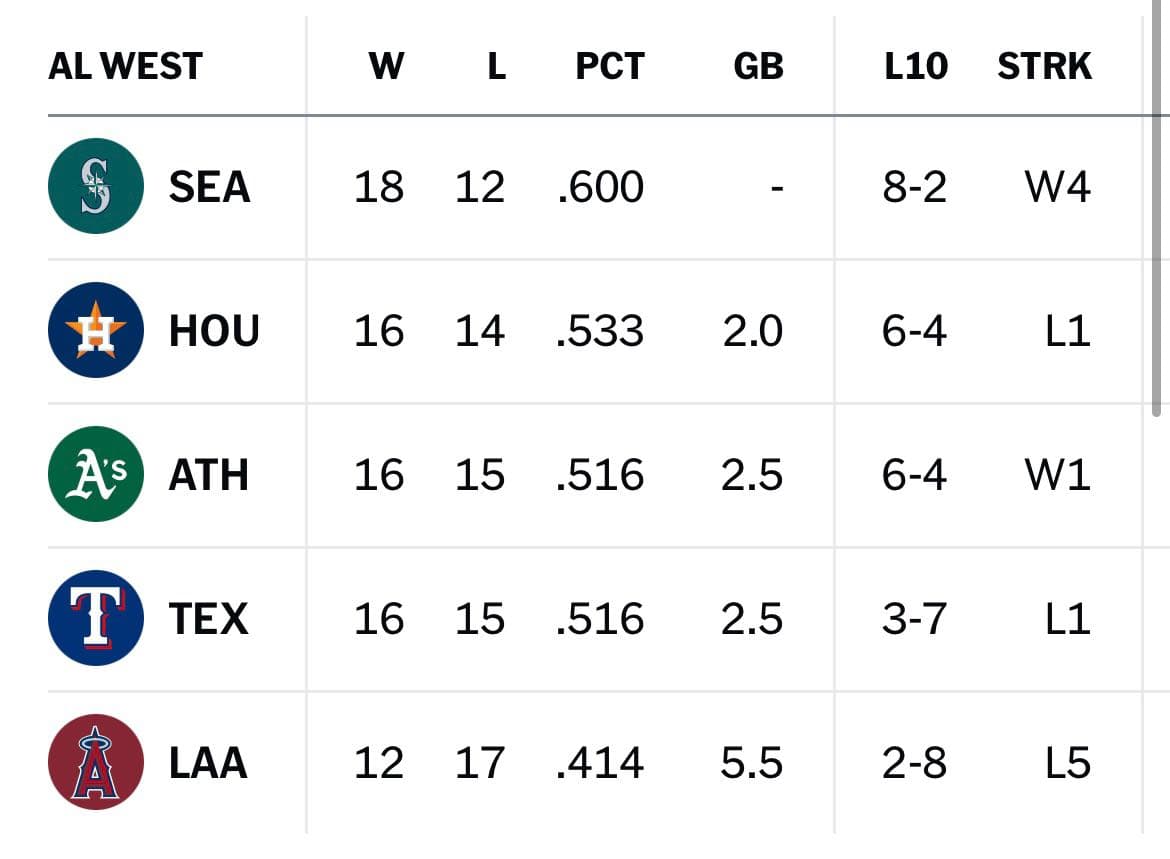Click the Athletics team logo
Viewport: 1170px width, 859px height.
[x=96, y=475]
